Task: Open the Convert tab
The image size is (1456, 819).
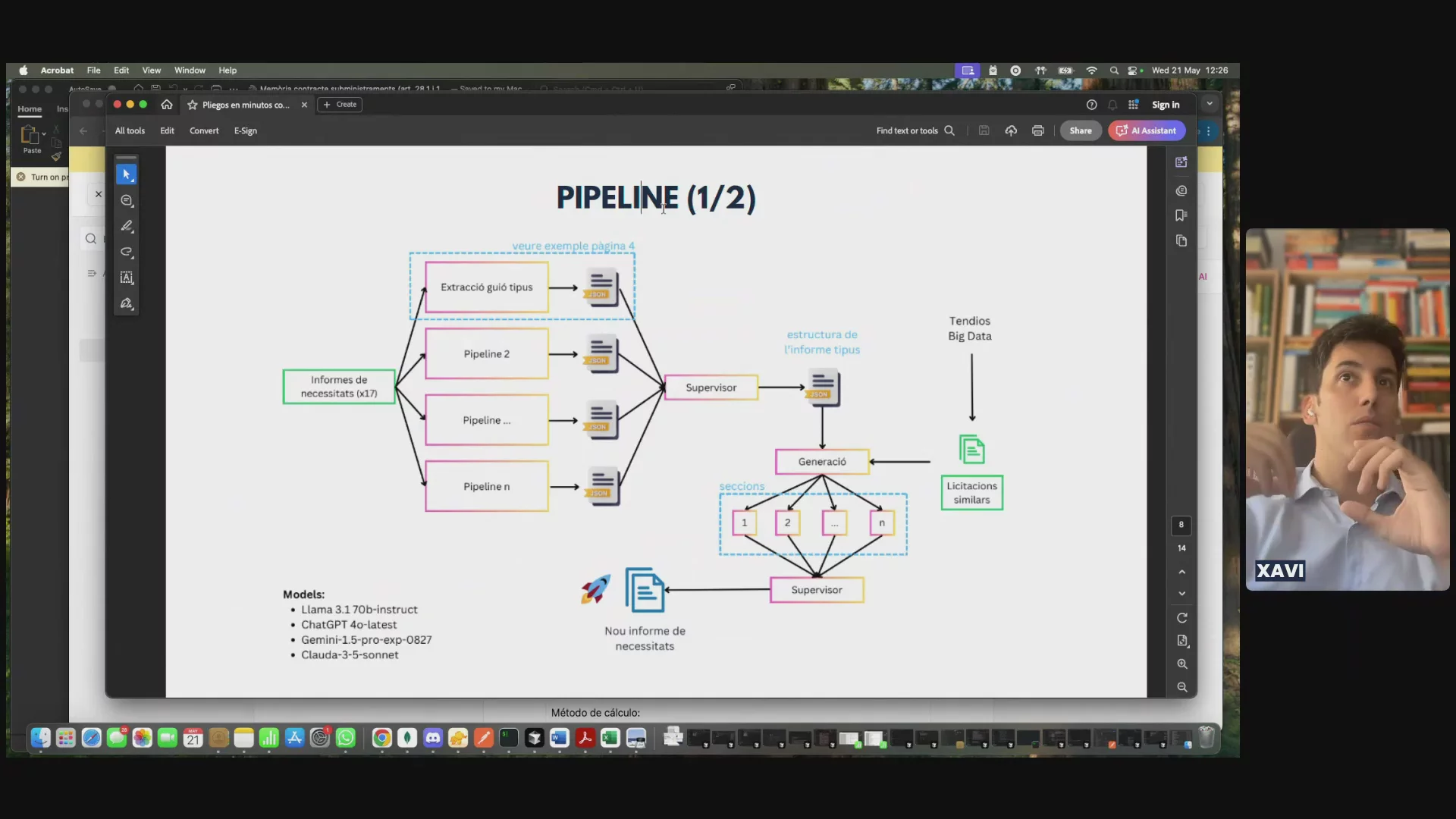Action: tap(204, 130)
